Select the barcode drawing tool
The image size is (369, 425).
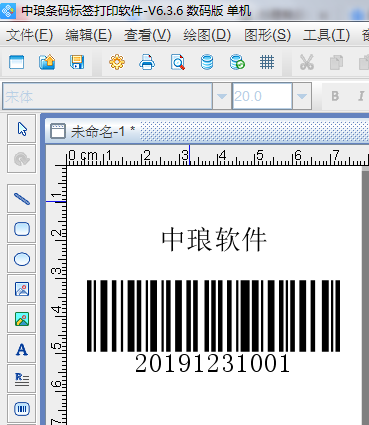[x=22, y=409]
